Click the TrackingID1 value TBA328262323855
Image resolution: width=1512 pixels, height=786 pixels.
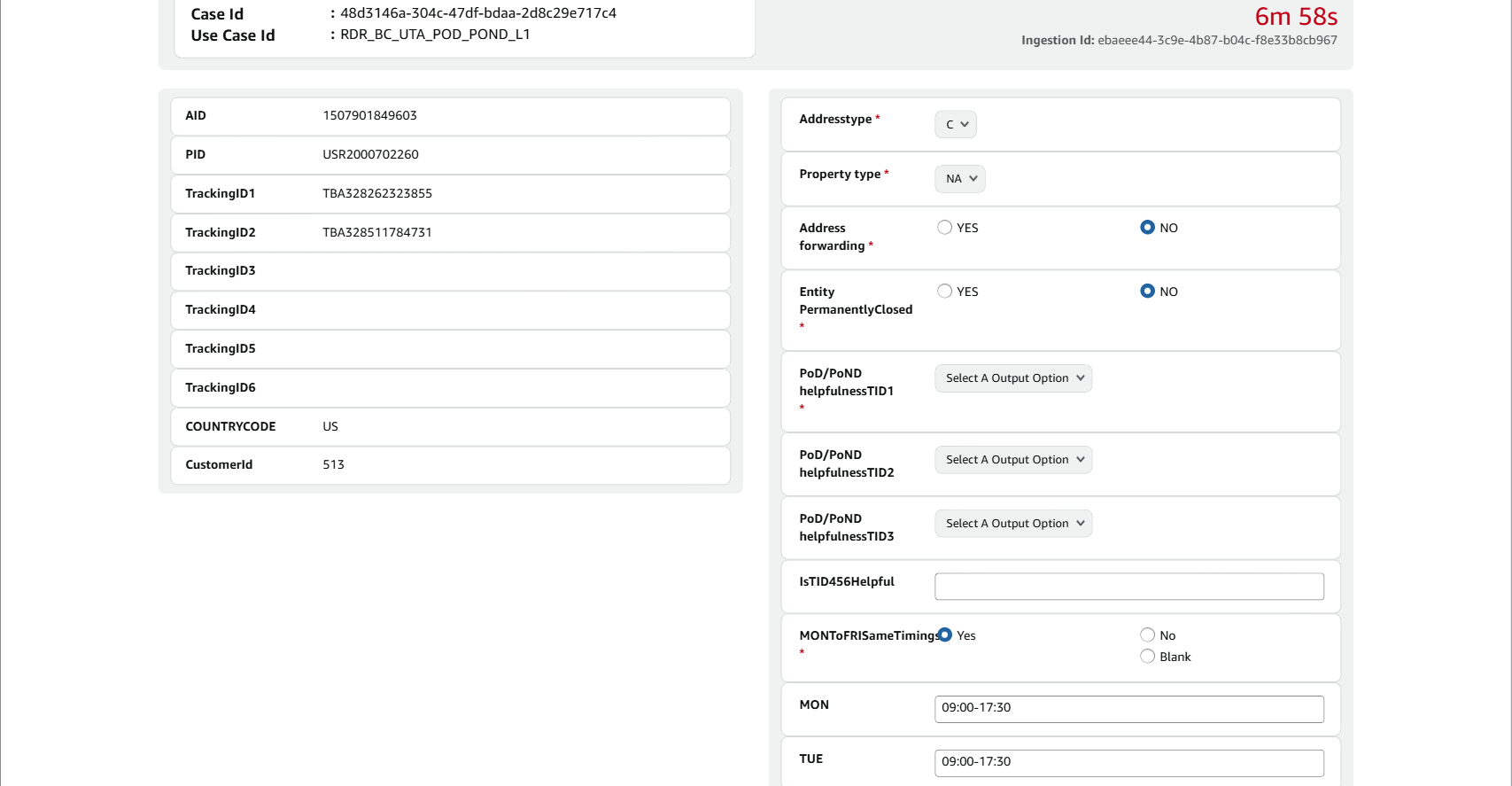pyautogui.click(x=377, y=194)
